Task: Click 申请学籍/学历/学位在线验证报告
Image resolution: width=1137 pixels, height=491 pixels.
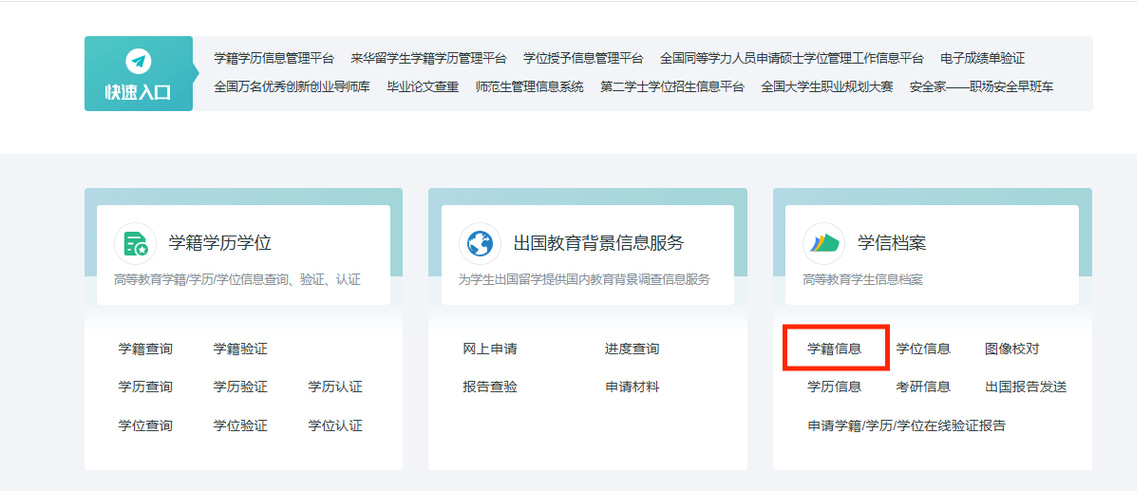Action: tap(906, 426)
